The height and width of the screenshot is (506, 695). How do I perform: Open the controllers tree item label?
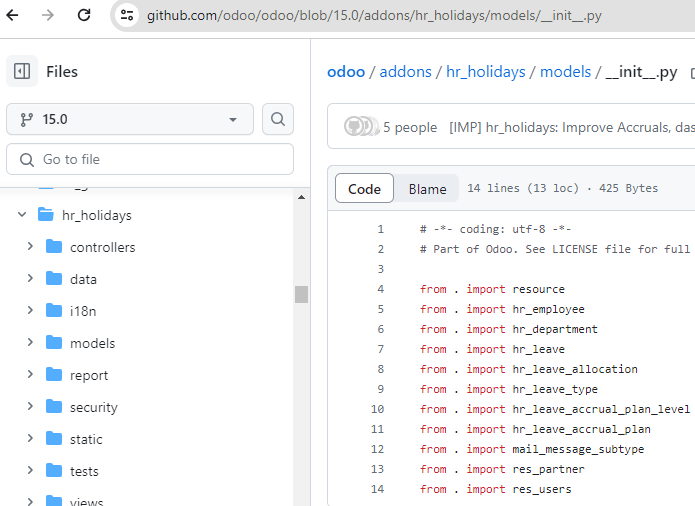102,247
